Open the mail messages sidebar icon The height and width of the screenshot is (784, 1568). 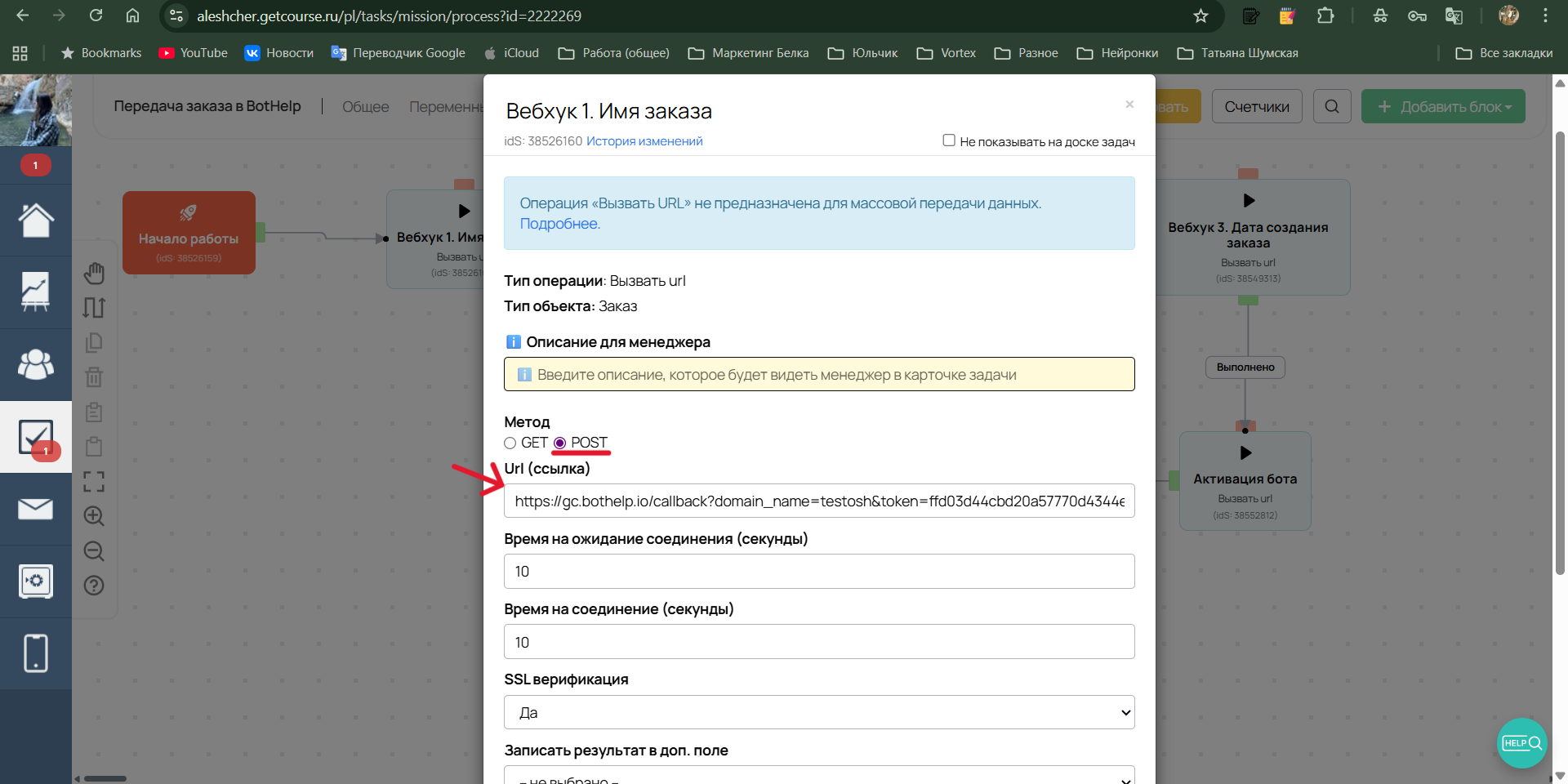tap(35, 509)
